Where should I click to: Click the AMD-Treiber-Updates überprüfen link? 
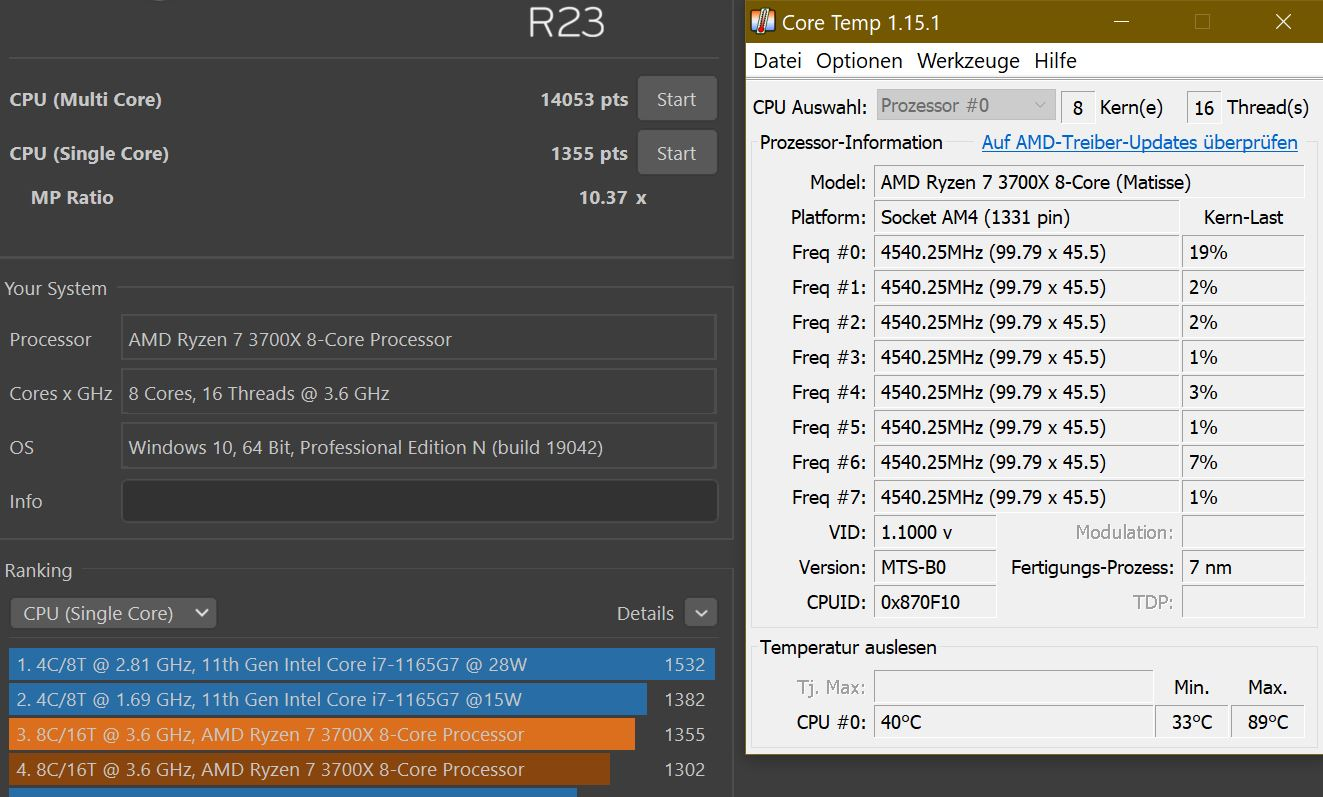tap(1139, 142)
